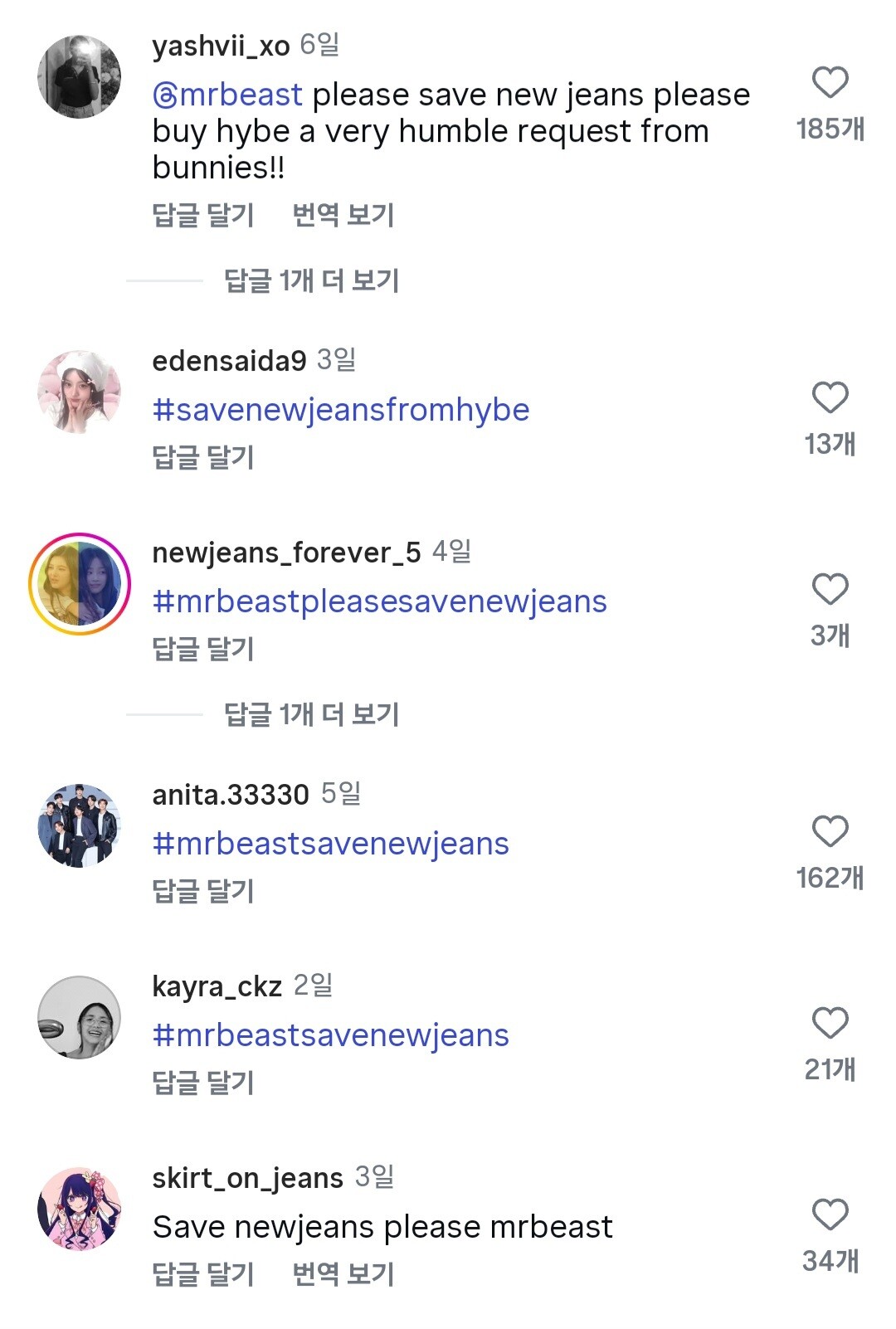Tap kayra_ckz's #mrbeastsavenewjeans hashtag
Viewport: 896px width, 1329px height.
click(330, 1035)
